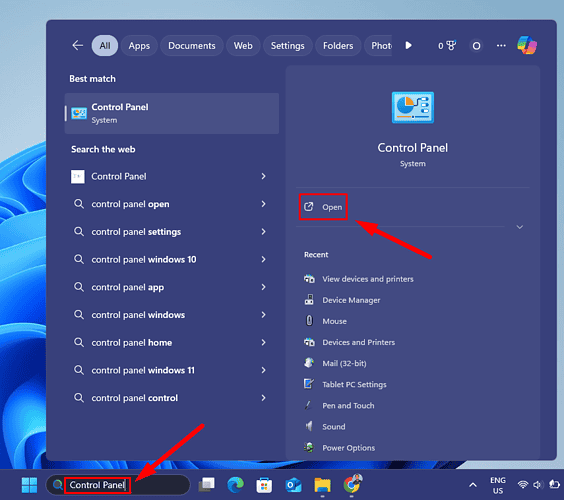The image size is (564, 500).
Task: Show hidden system tray icons
Action: click(473, 485)
